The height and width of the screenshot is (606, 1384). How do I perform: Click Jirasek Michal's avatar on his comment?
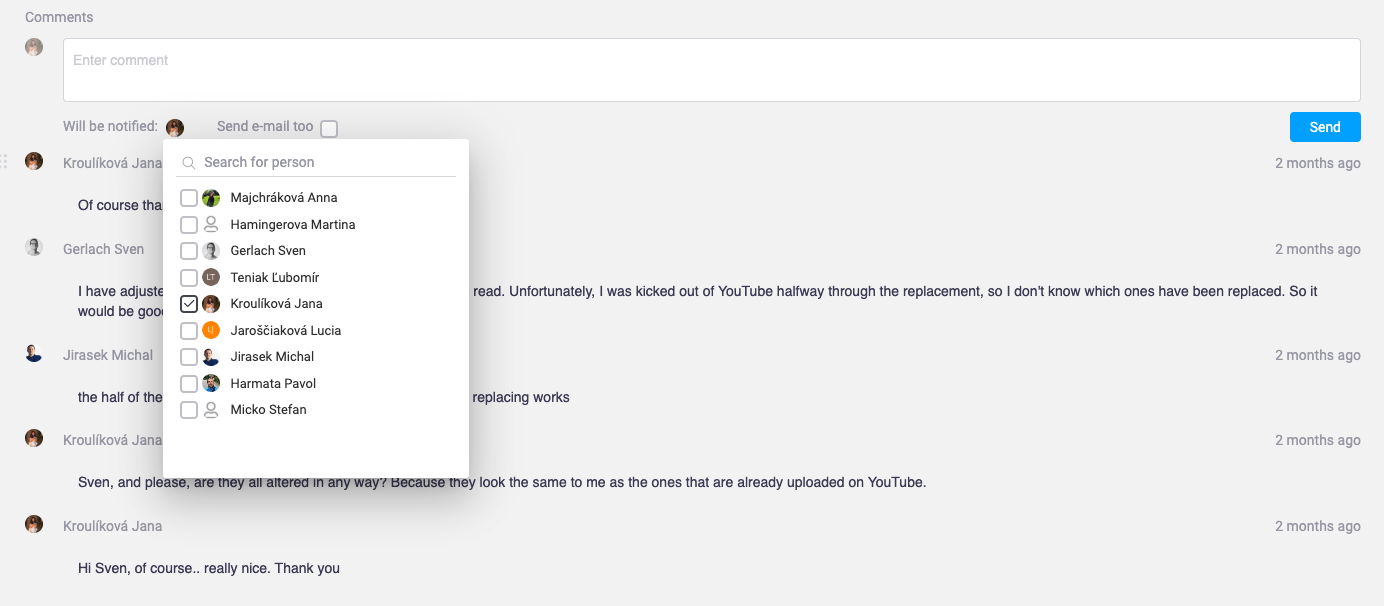34,354
